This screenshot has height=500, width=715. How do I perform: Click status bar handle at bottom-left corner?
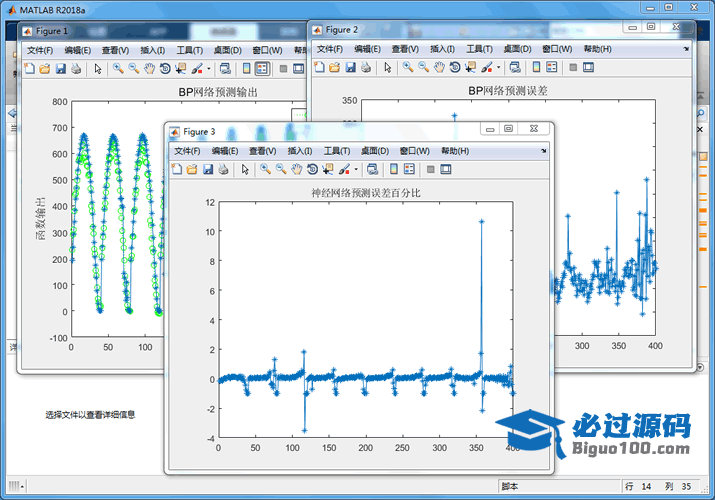coord(14,486)
